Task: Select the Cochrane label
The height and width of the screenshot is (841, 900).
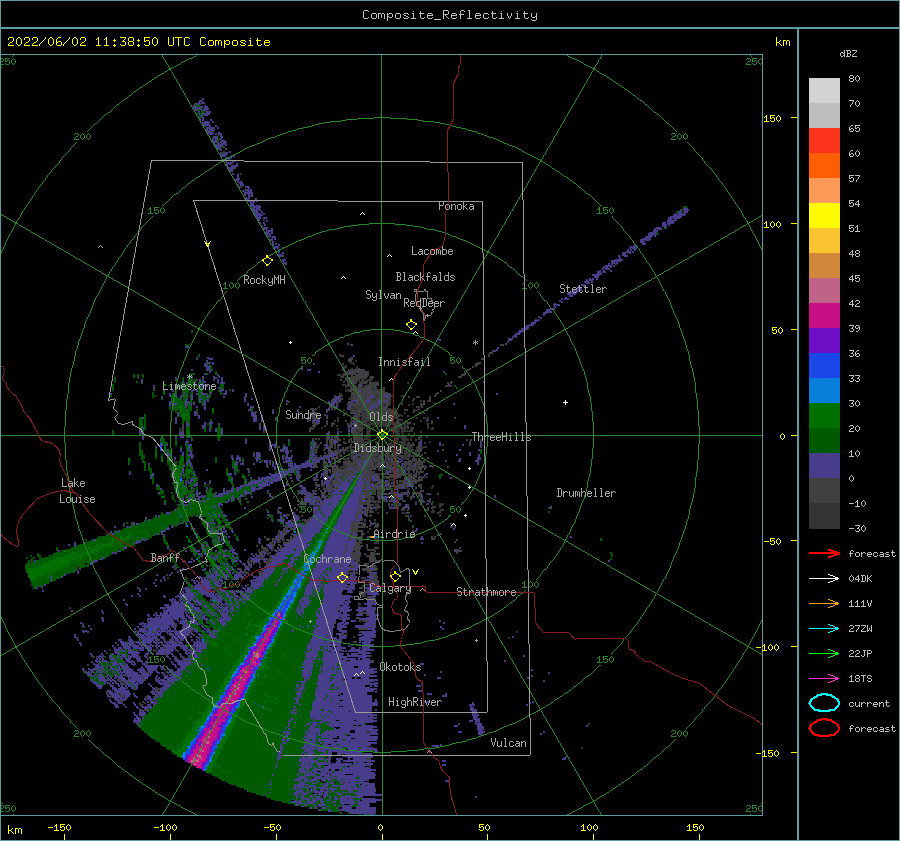Action: 327,559
